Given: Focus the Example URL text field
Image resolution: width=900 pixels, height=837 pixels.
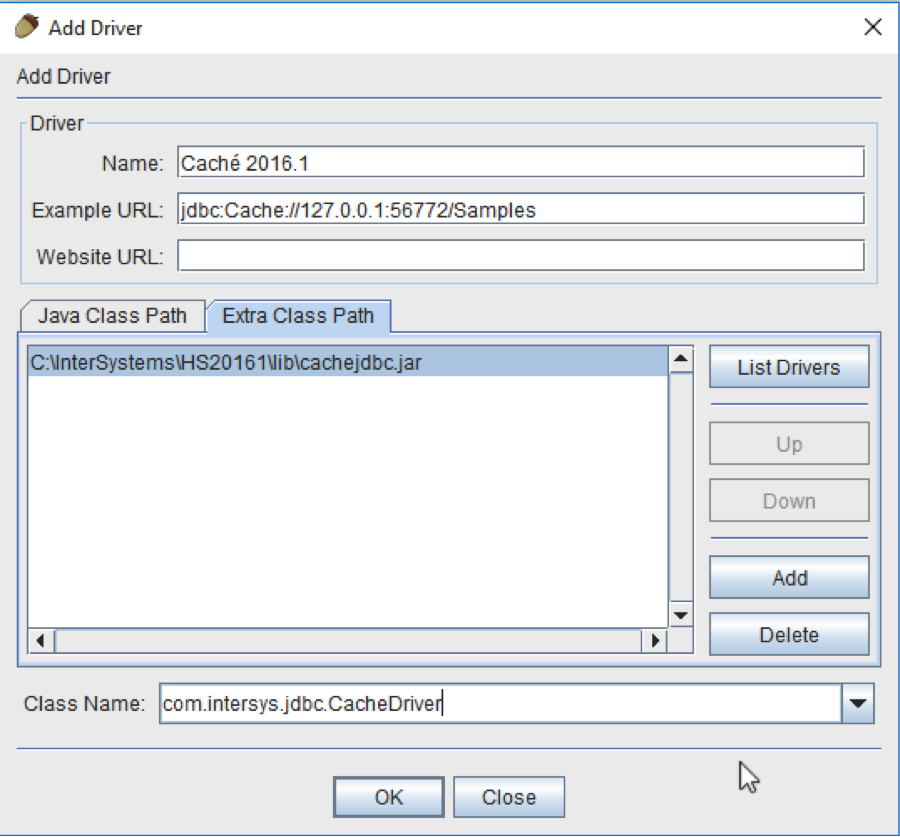Looking at the screenshot, I should (x=520, y=209).
